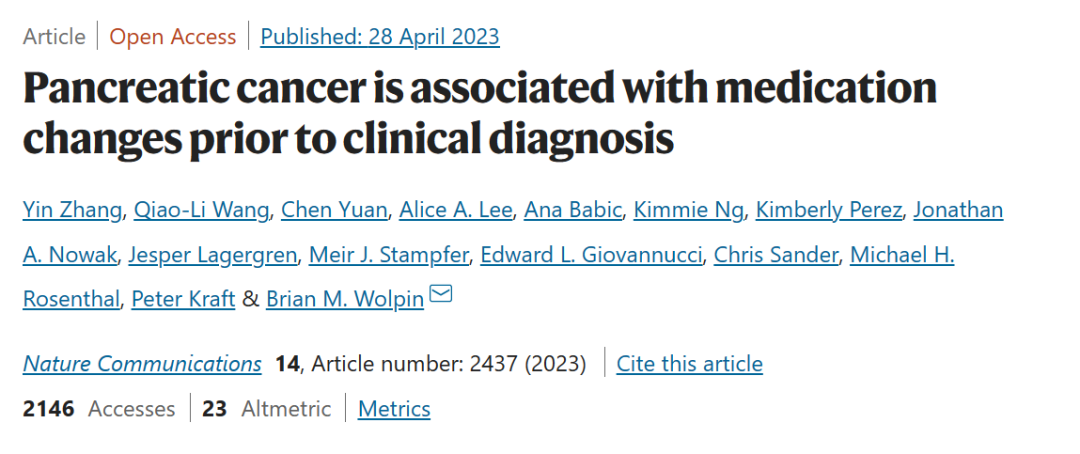This screenshot has width=1080, height=454.
Task: Click the email envelope icon beside Brian M. Wolpin
Action: tap(441, 295)
